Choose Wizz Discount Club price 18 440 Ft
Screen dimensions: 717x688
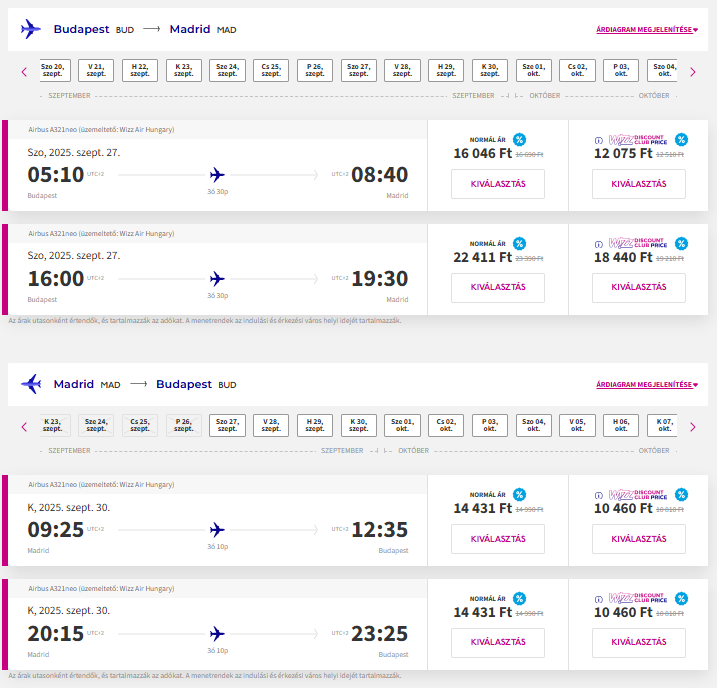coord(638,288)
